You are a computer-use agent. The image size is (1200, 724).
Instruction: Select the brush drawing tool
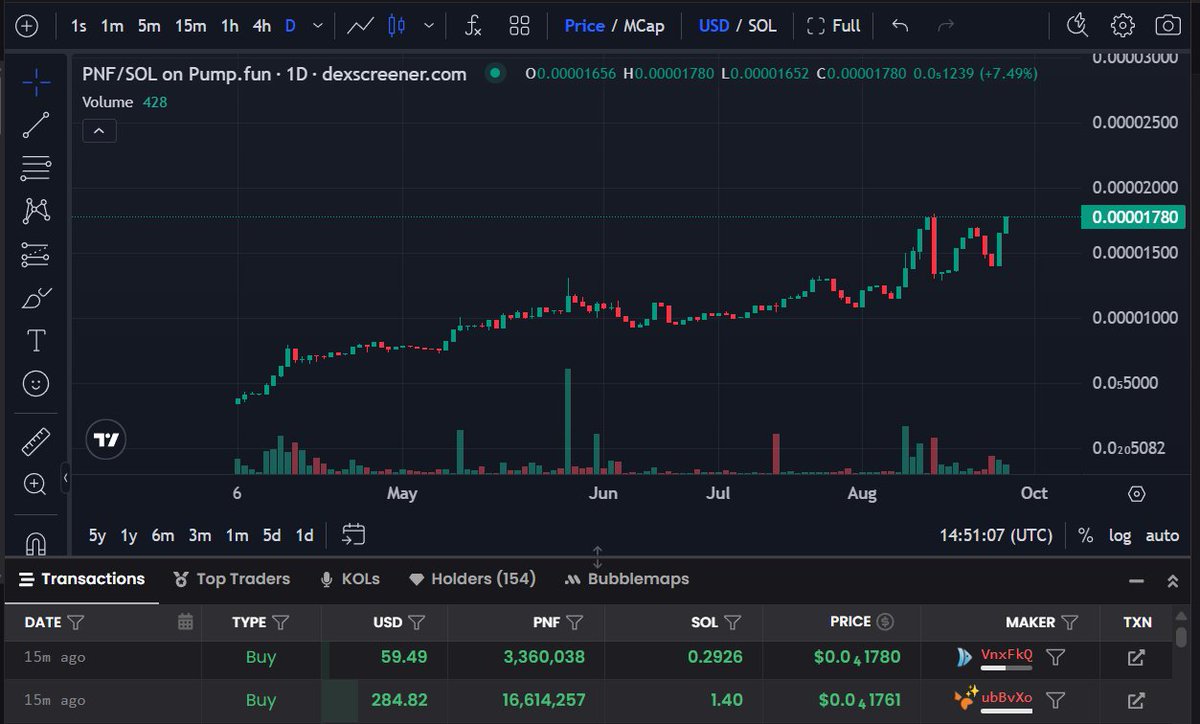[x=36, y=298]
